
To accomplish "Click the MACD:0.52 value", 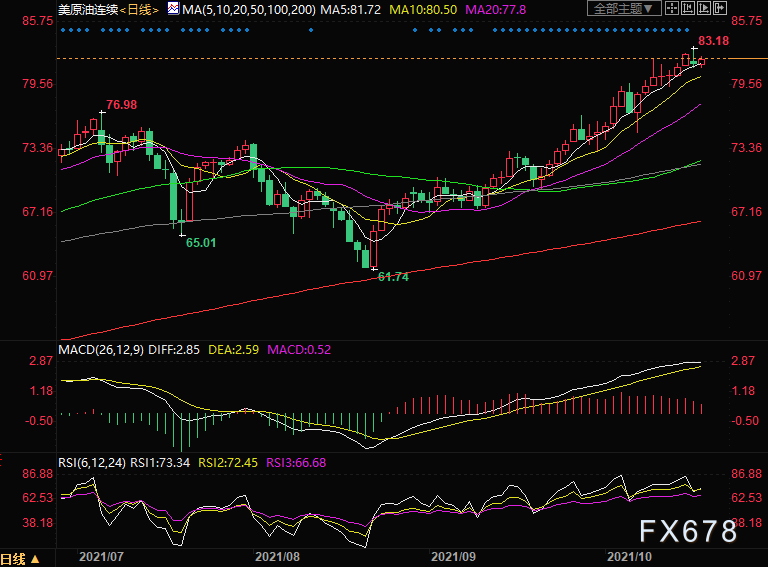I will point(299,350).
